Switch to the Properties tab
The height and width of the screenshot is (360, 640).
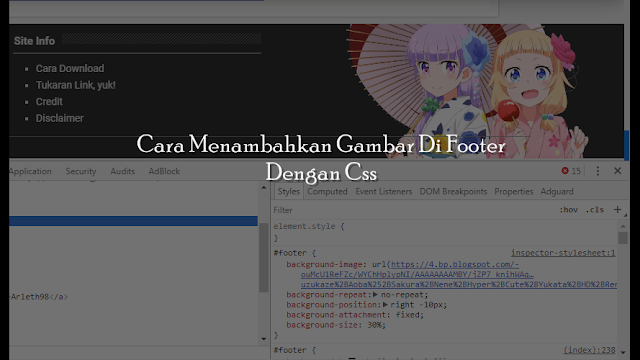click(514, 191)
